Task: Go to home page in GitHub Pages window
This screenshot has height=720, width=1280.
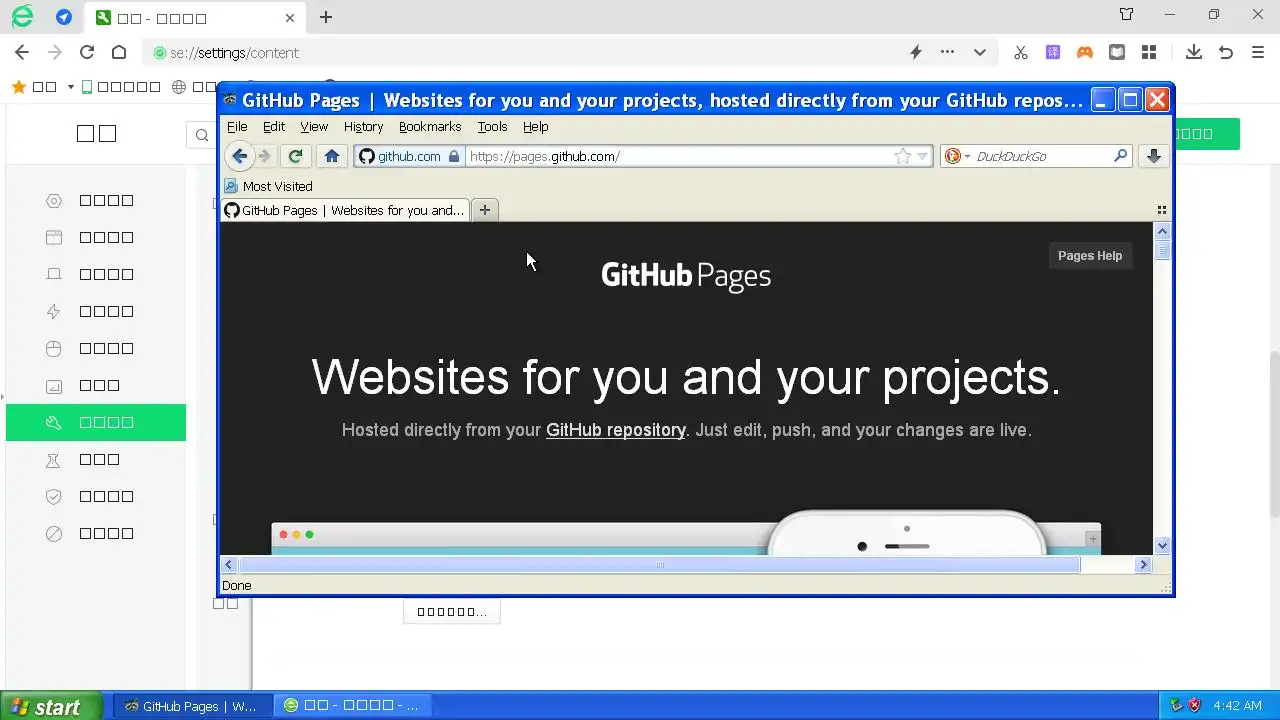Action: pyautogui.click(x=332, y=156)
